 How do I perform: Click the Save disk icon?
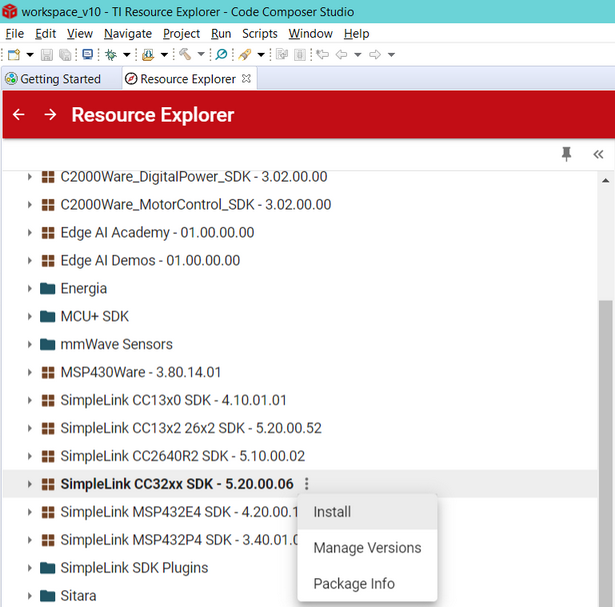[47, 55]
